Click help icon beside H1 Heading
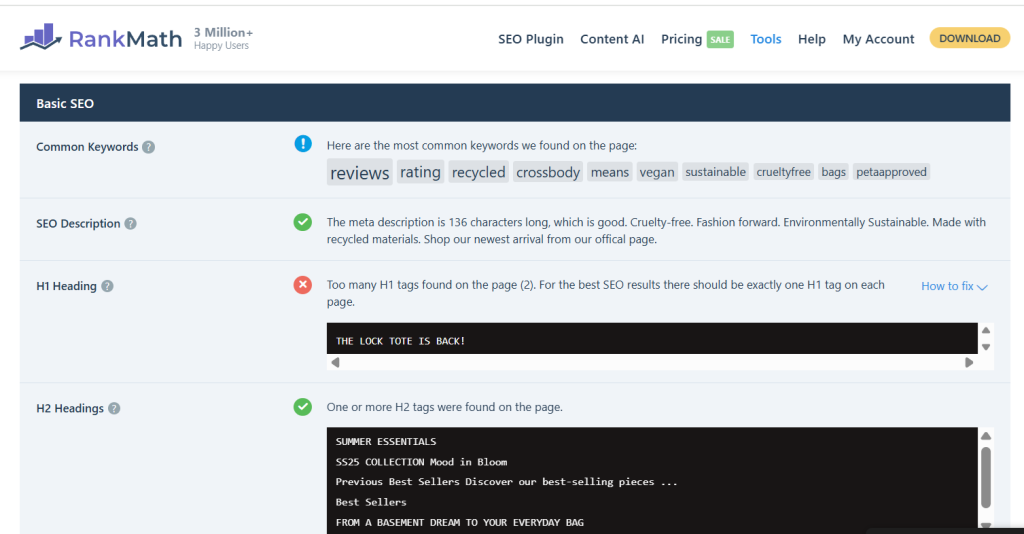 point(107,286)
